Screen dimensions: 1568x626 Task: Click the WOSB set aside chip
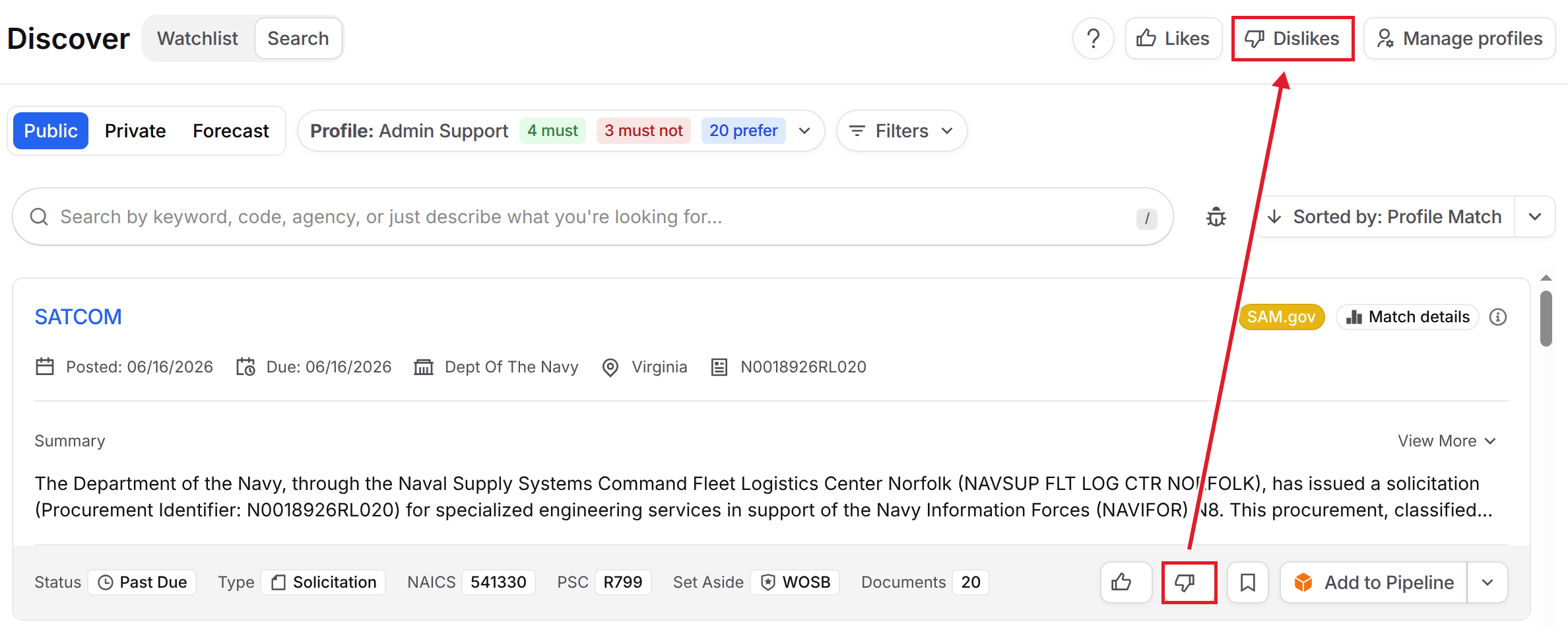click(x=795, y=582)
